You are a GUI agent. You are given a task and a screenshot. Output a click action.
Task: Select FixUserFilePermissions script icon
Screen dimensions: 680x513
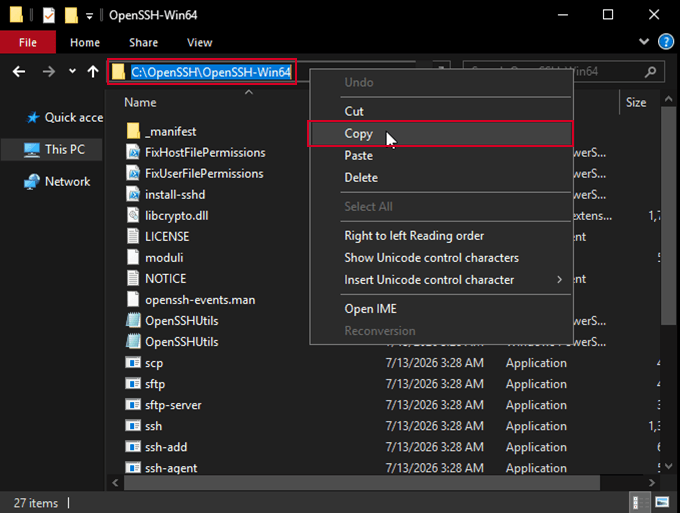coord(133,173)
